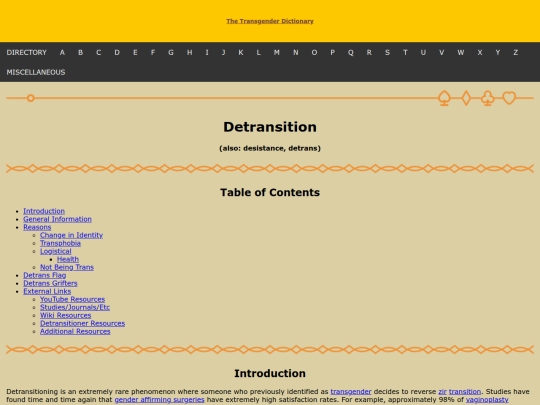View letter W entries
This screenshot has width=540, height=405.
point(461,52)
